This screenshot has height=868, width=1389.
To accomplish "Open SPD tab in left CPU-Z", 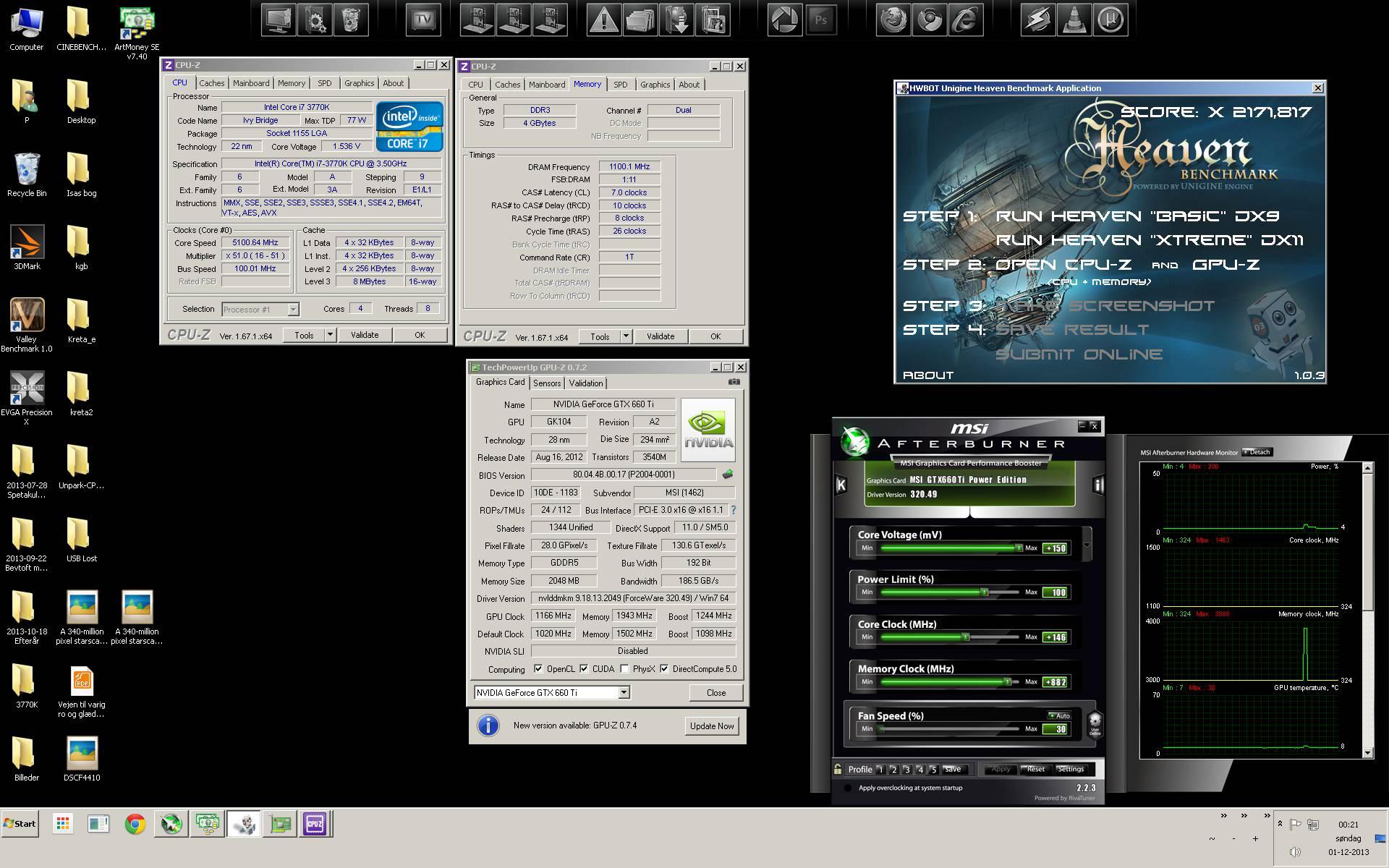I will [324, 83].
